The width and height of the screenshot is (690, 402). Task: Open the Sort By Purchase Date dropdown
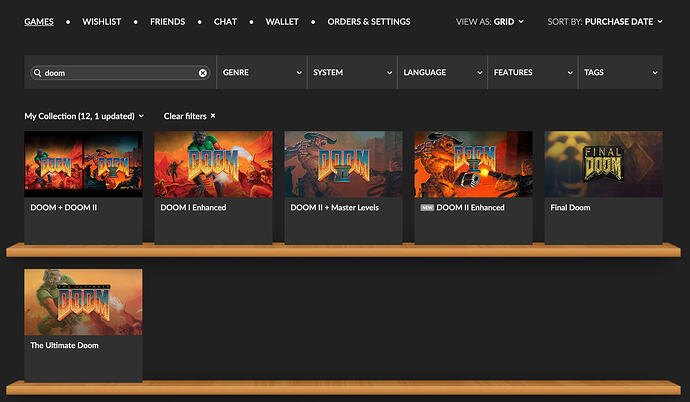(x=605, y=22)
